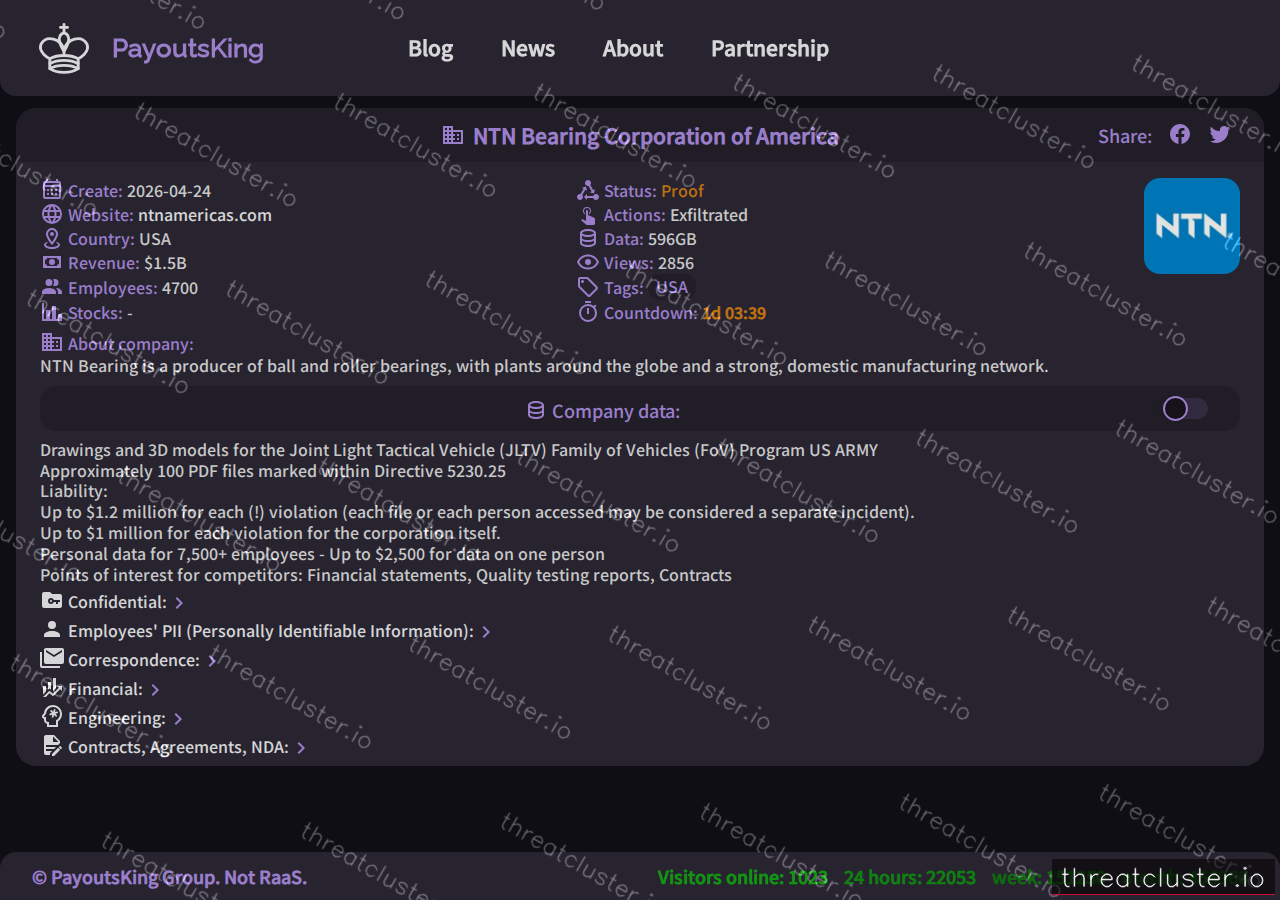
Task: Expand the Contracts, Agreements, NDA chevron
Action: (x=301, y=748)
